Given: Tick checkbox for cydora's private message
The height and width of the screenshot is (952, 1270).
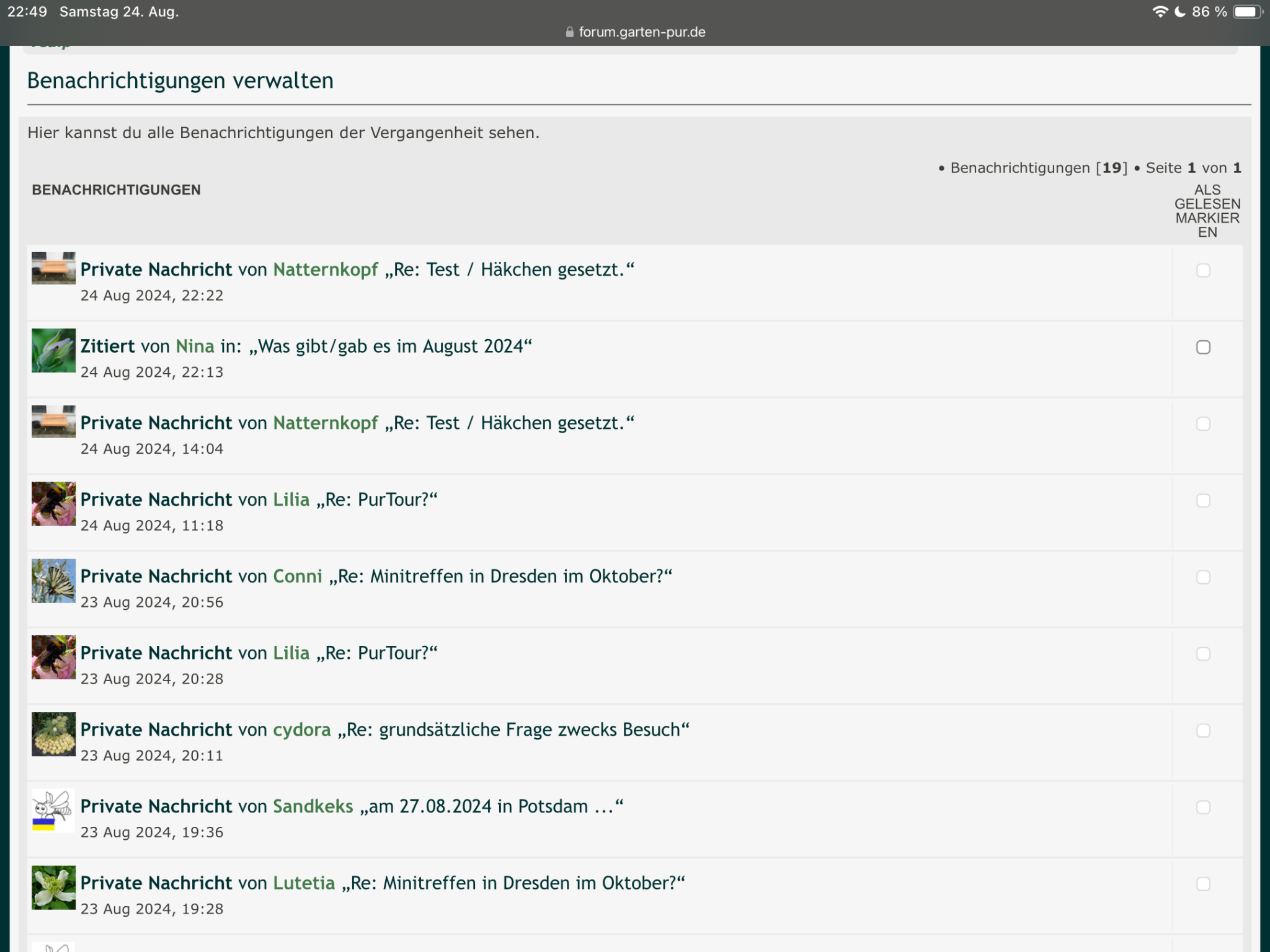Looking at the screenshot, I should click(1203, 731).
